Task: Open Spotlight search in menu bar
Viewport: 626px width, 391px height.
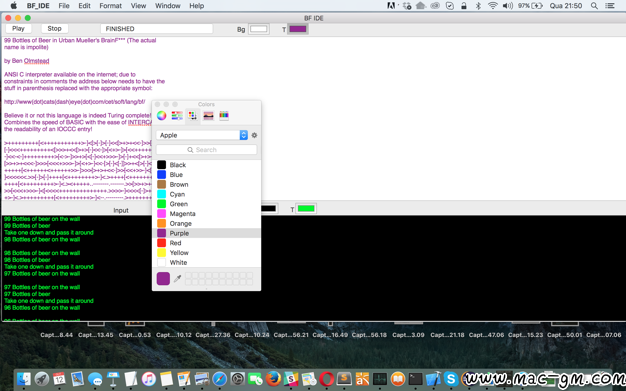Action: (594, 6)
